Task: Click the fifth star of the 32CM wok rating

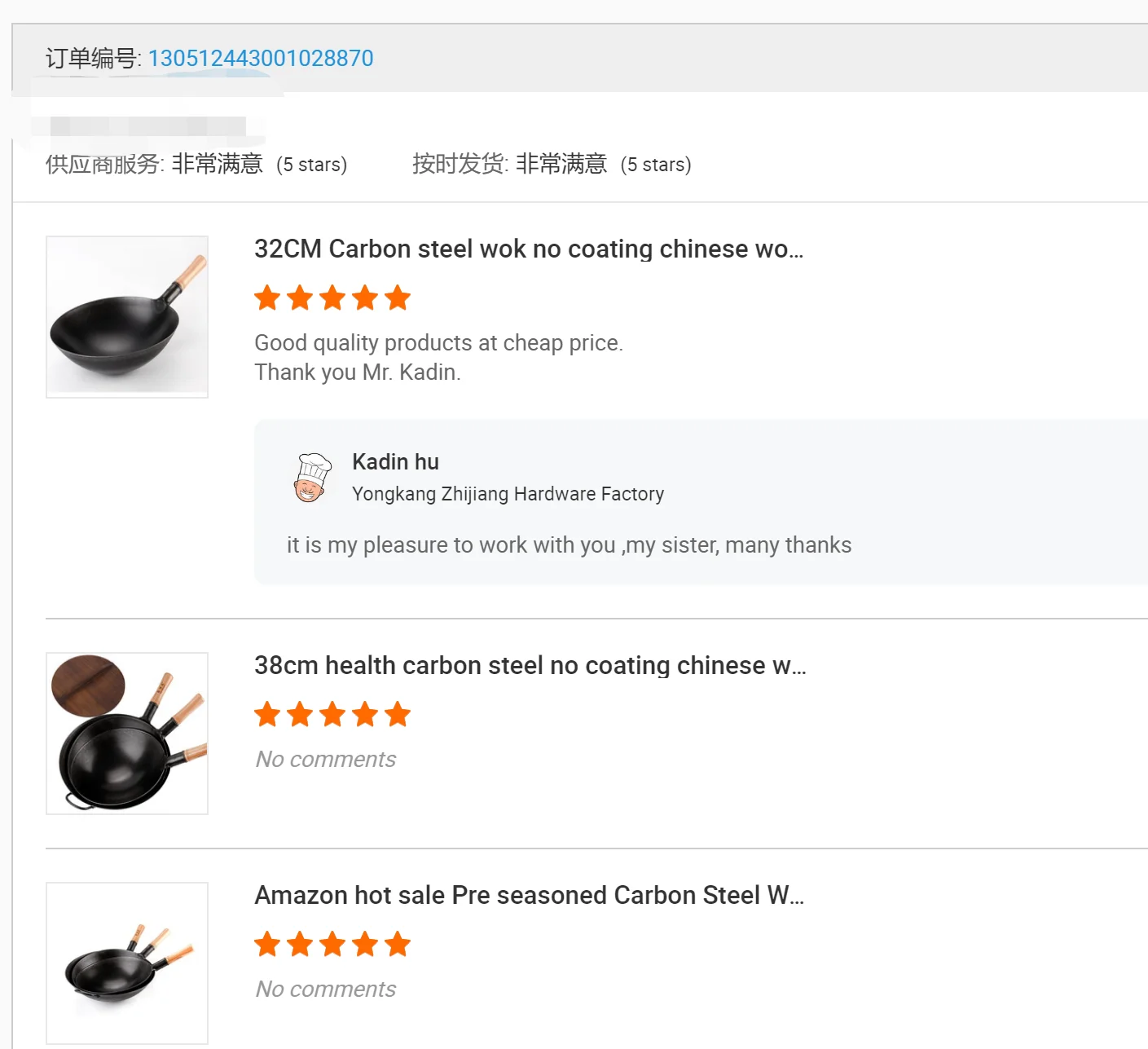Action: [398, 298]
